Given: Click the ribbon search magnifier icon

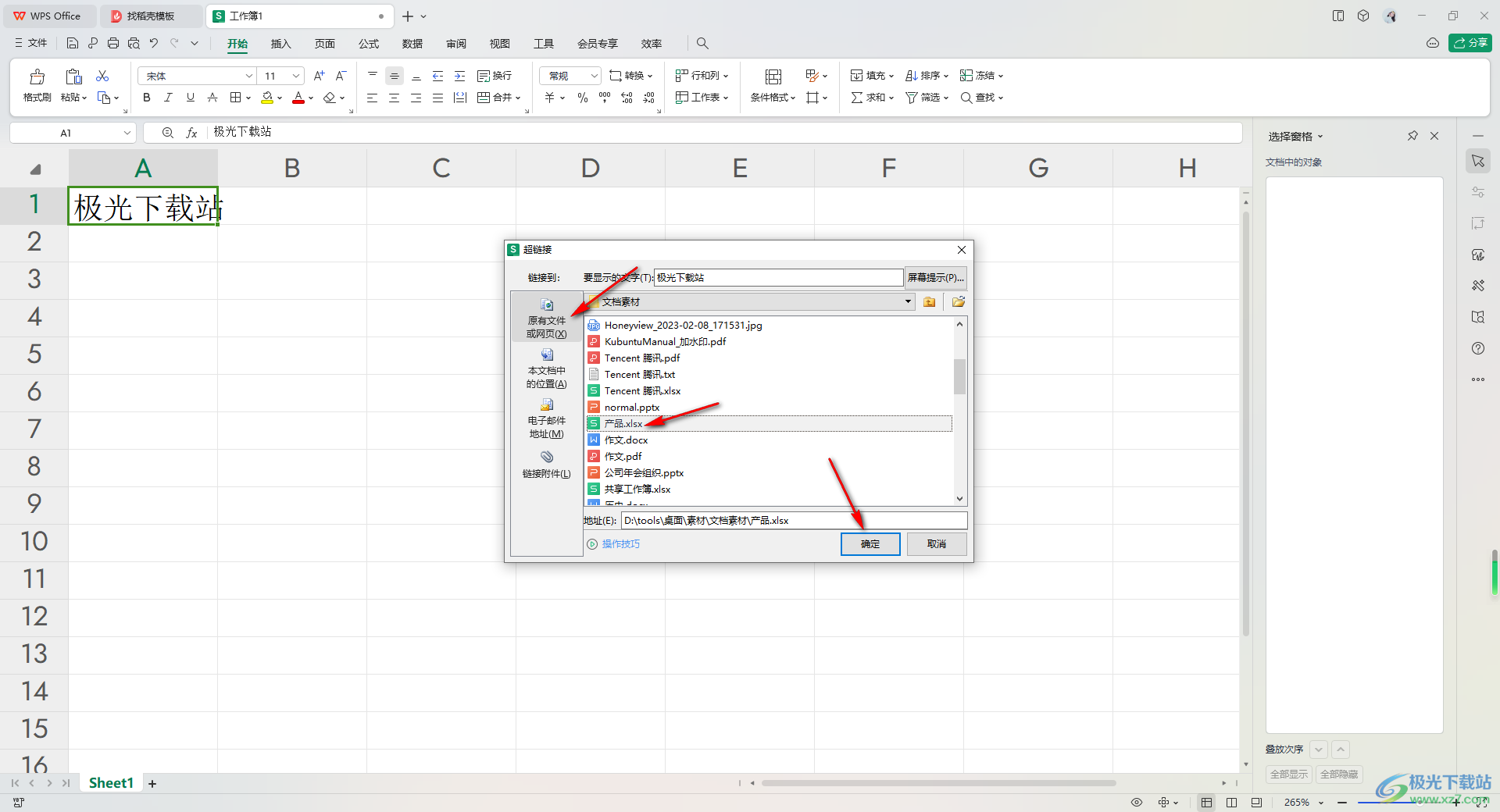Looking at the screenshot, I should point(702,44).
